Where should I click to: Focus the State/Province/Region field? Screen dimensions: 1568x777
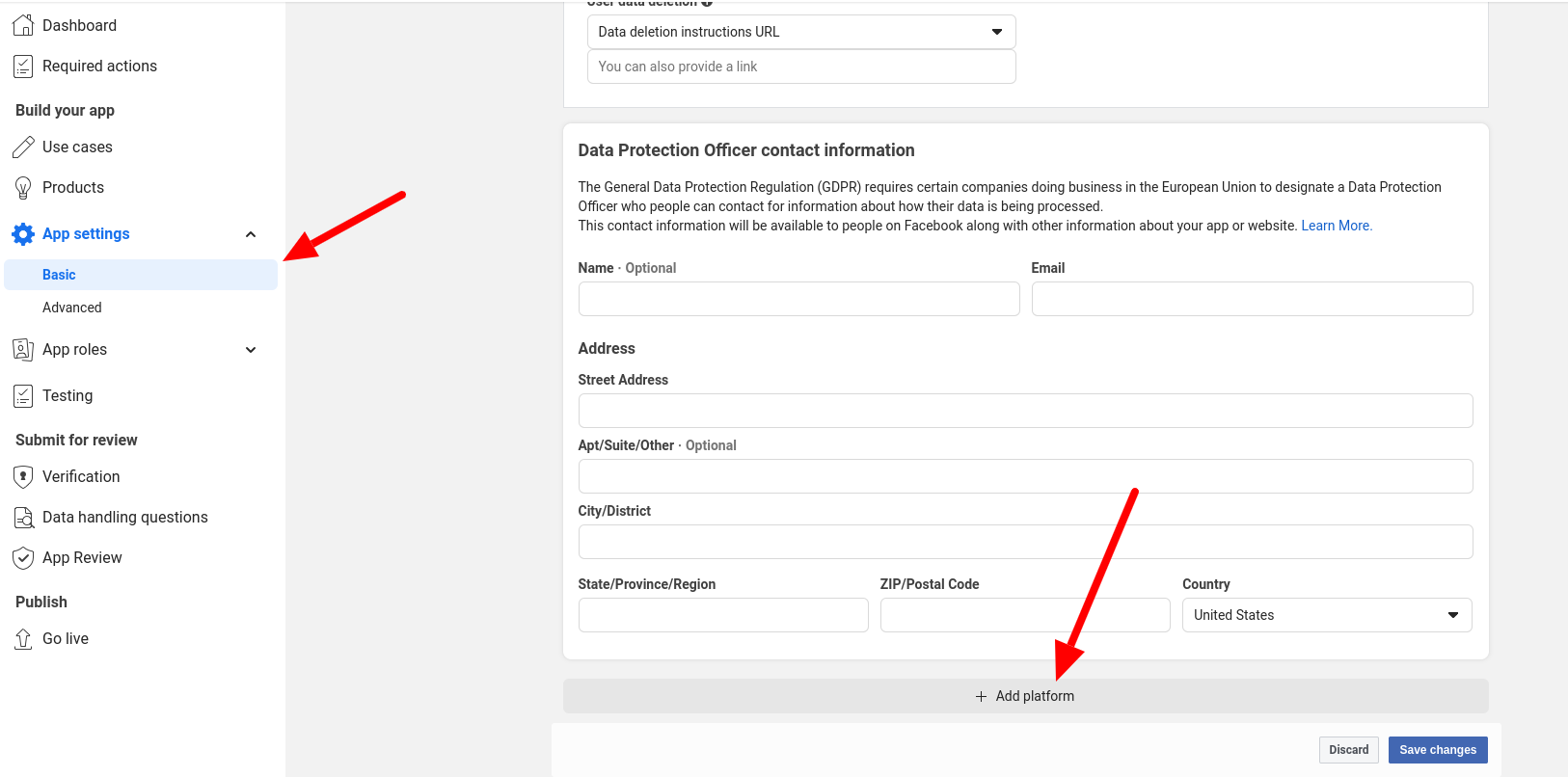pos(723,615)
